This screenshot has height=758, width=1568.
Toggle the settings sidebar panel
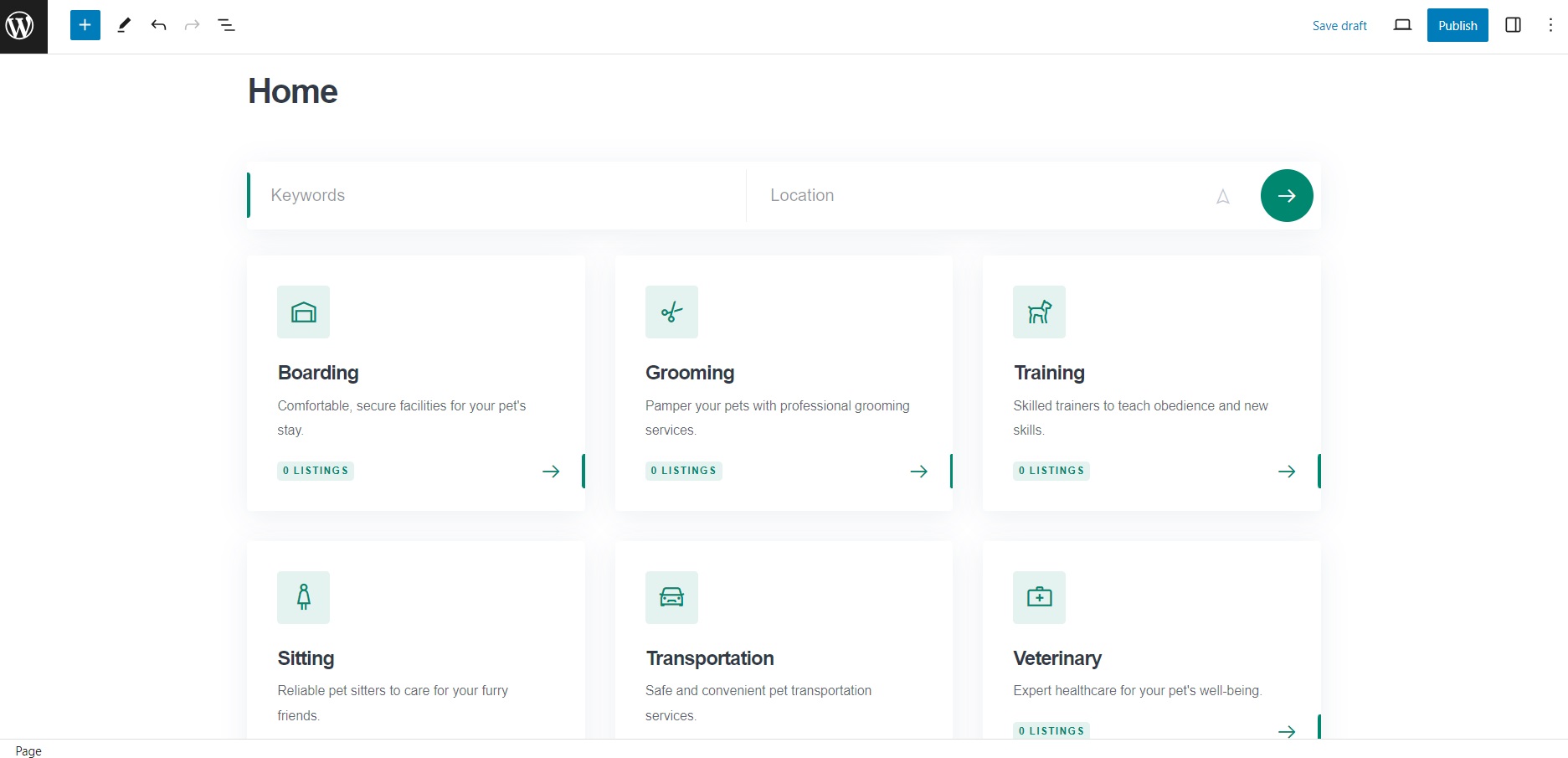pyautogui.click(x=1513, y=25)
